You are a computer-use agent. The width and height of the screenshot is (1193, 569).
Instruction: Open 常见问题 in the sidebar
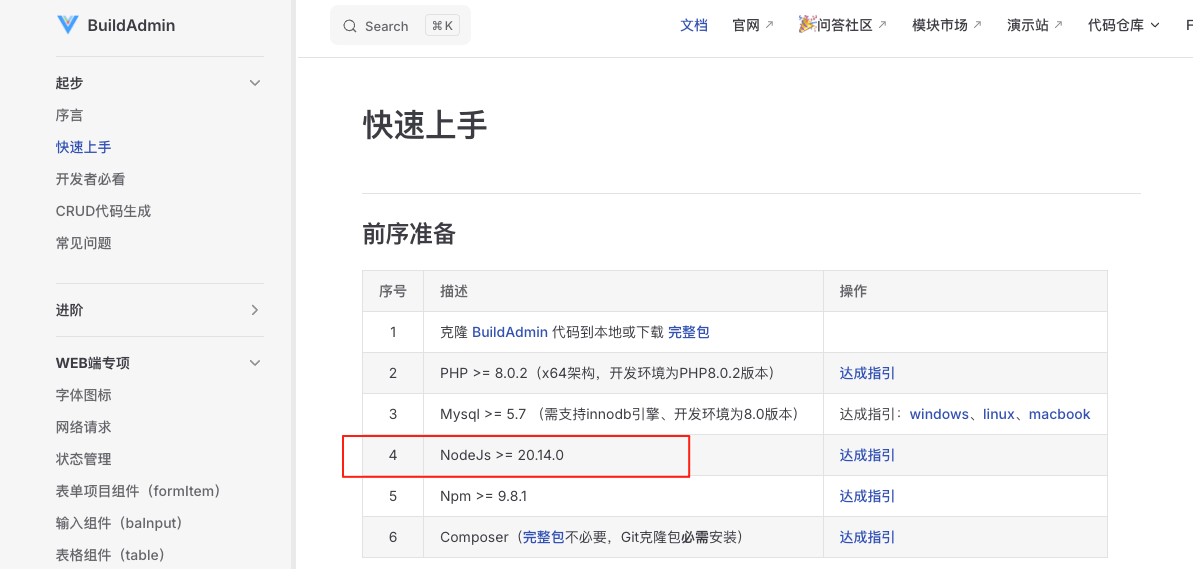84,243
